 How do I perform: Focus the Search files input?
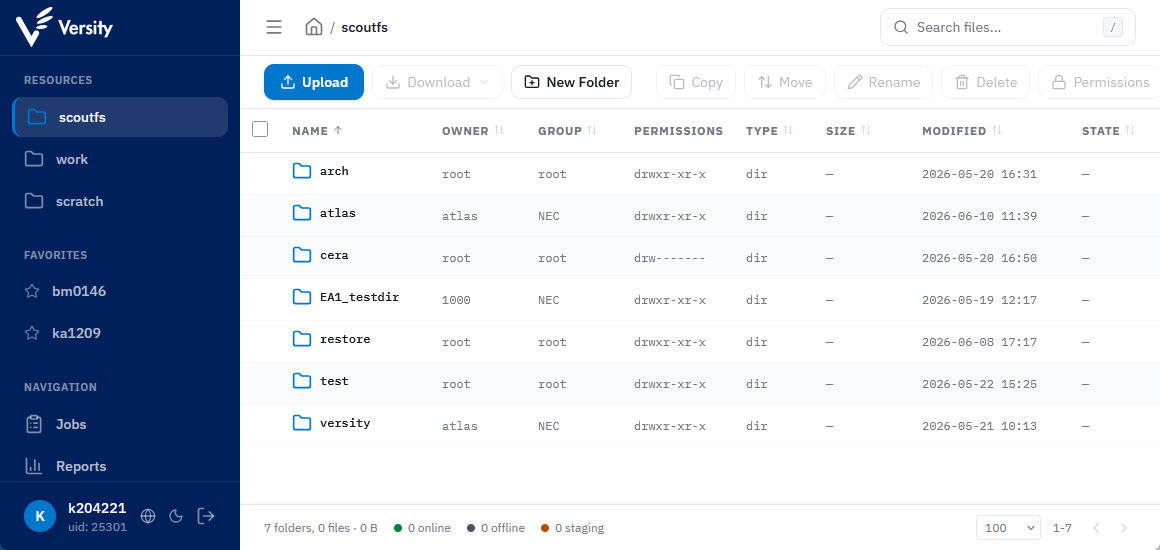[x=1008, y=27]
